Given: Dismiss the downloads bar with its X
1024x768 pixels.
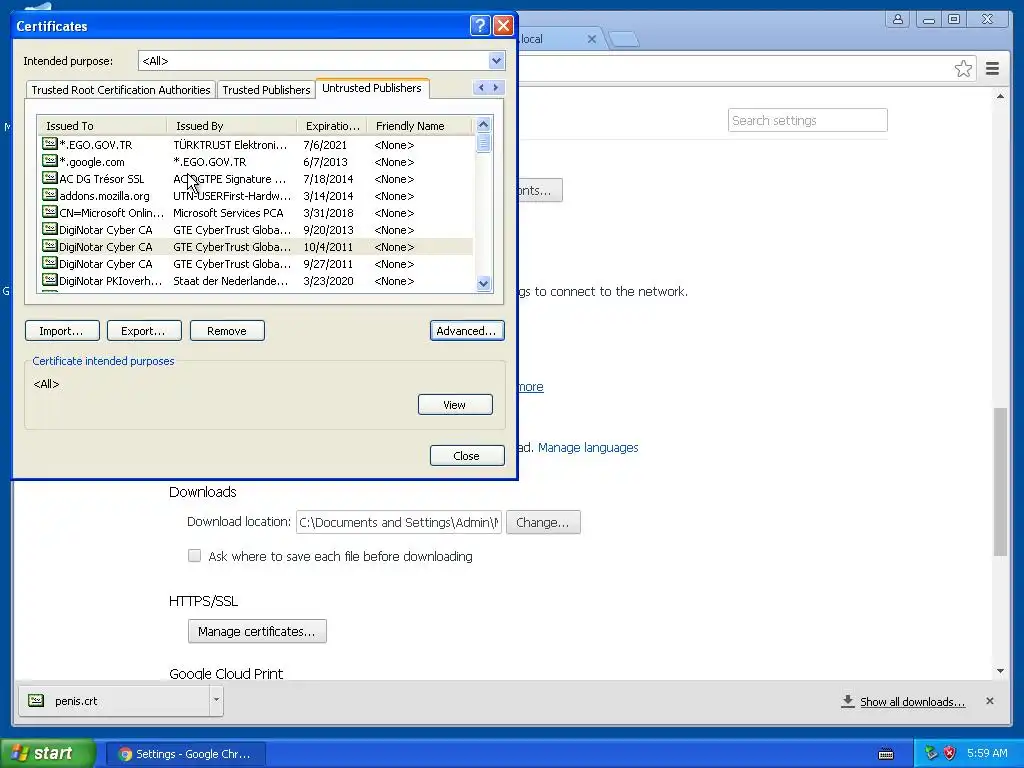Looking at the screenshot, I should (990, 701).
